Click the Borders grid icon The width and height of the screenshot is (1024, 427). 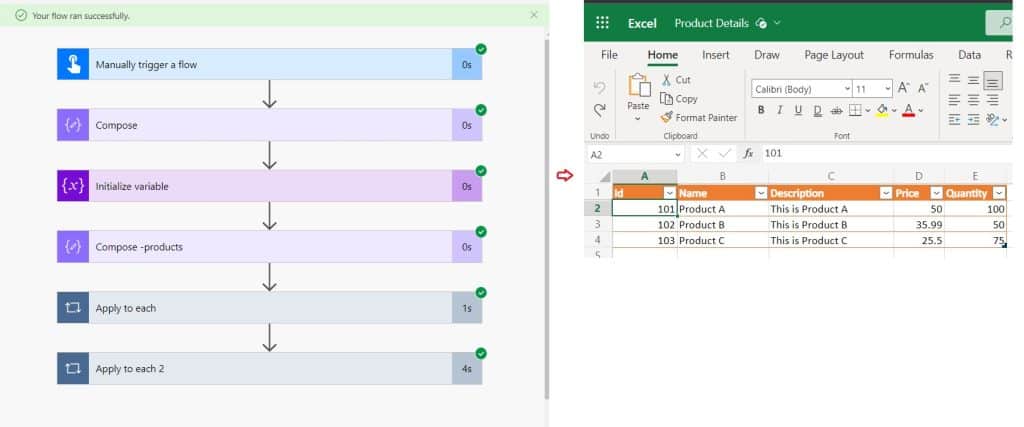[855, 110]
